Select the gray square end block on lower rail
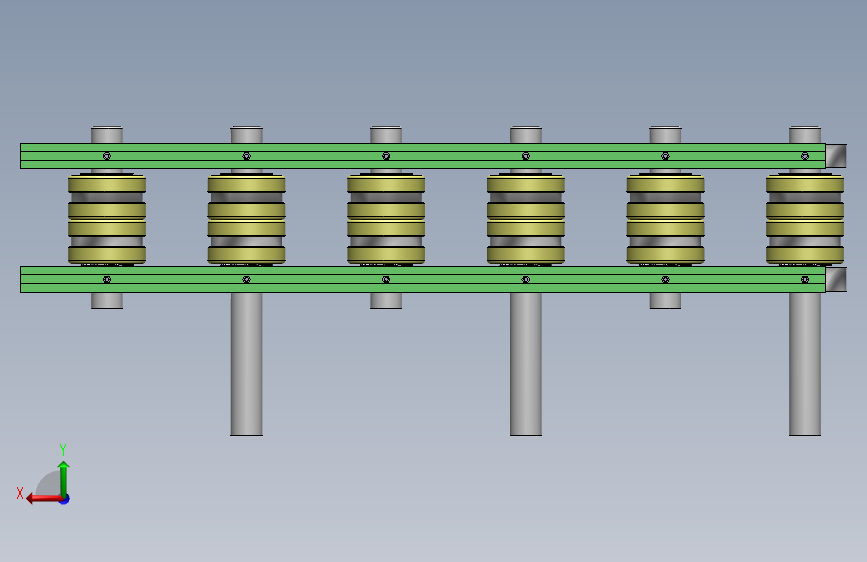The image size is (867, 562). pyautogui.click(x=836, y=280)
